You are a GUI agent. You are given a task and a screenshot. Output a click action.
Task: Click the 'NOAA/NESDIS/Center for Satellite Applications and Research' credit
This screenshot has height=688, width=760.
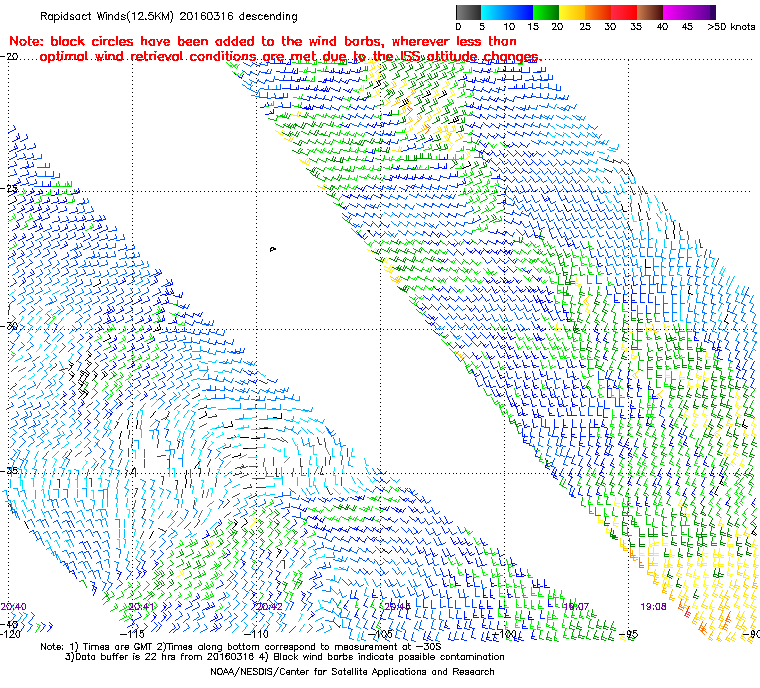coord(352,672)
